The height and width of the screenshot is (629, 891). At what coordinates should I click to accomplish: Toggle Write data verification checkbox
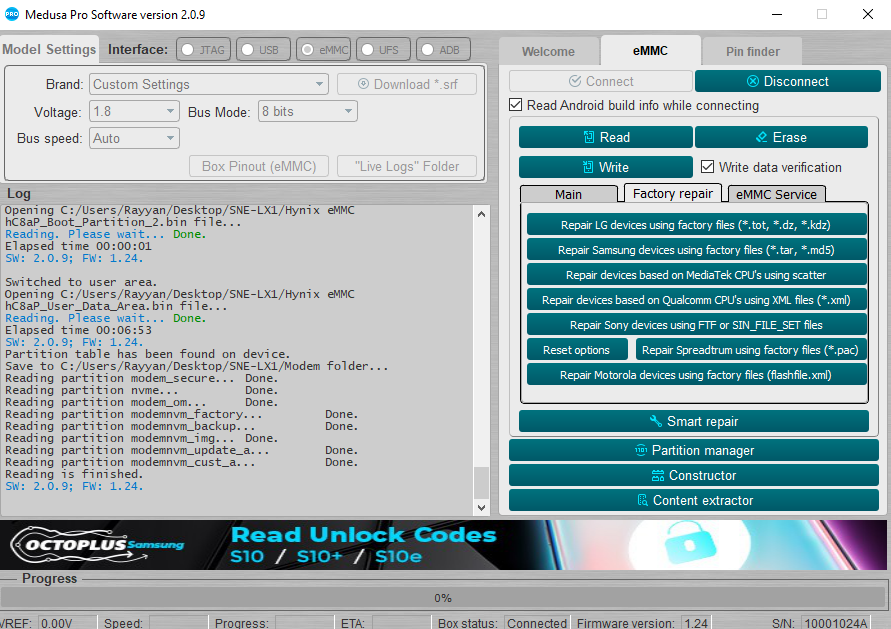pos(707,166)
